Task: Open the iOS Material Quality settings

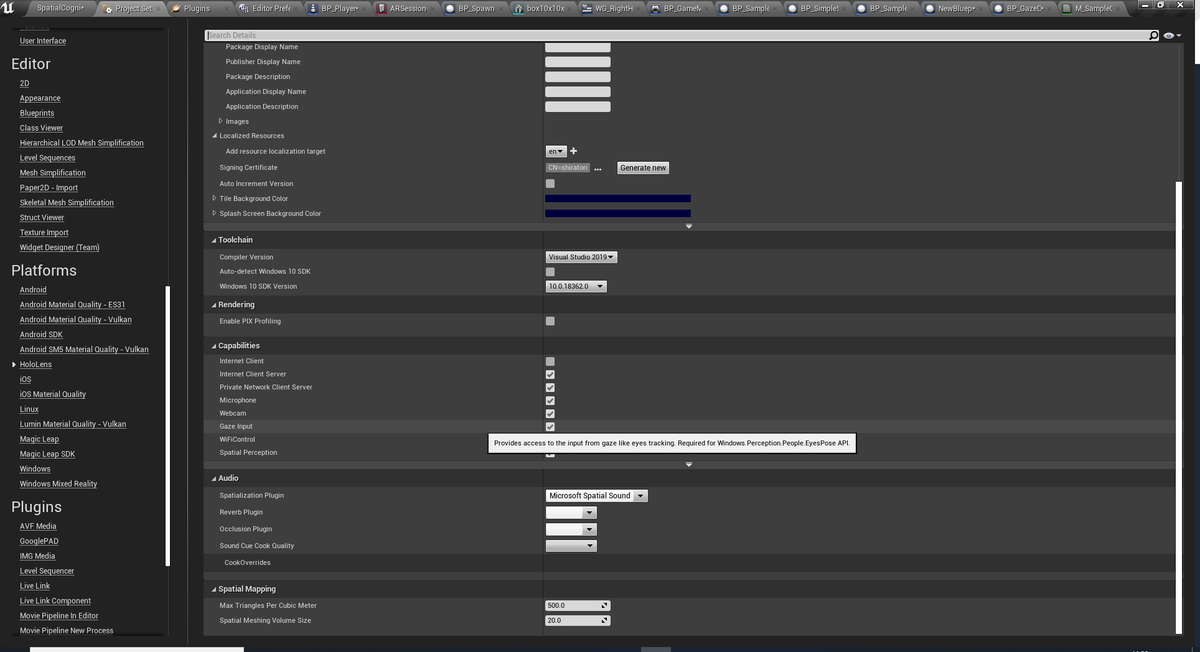Action: click(x=53, y=394)
